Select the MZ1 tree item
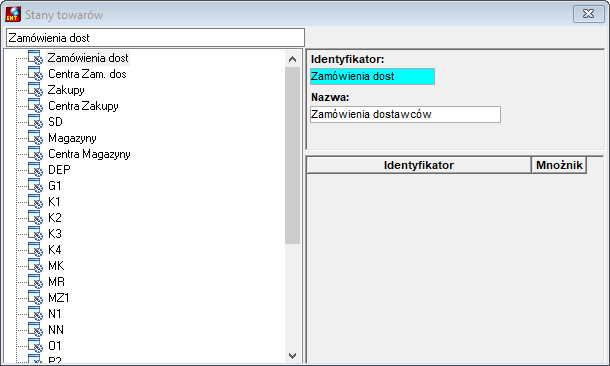The height and width of the screenshot is (366, 610). coord(58,298)
